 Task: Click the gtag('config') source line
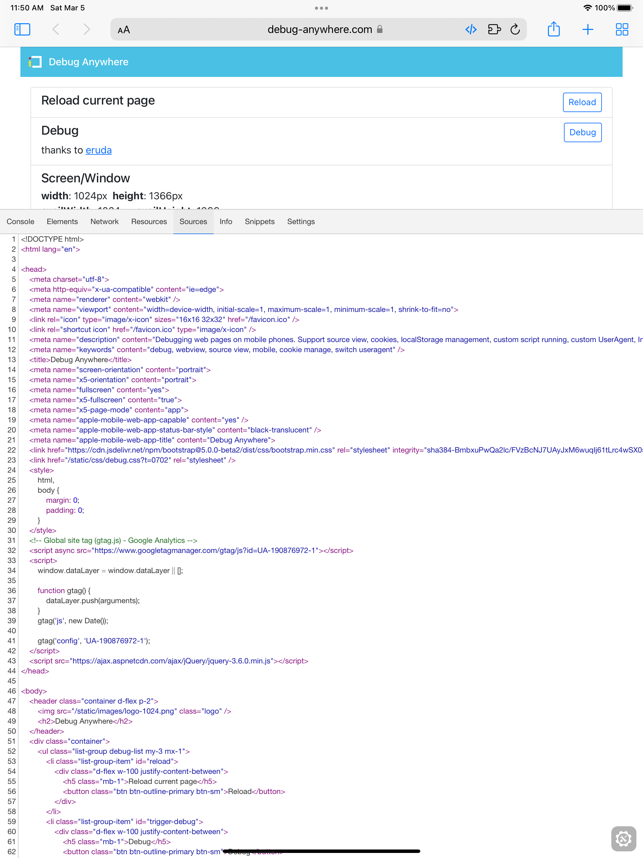pyautogui.click(x=94, y=641)
